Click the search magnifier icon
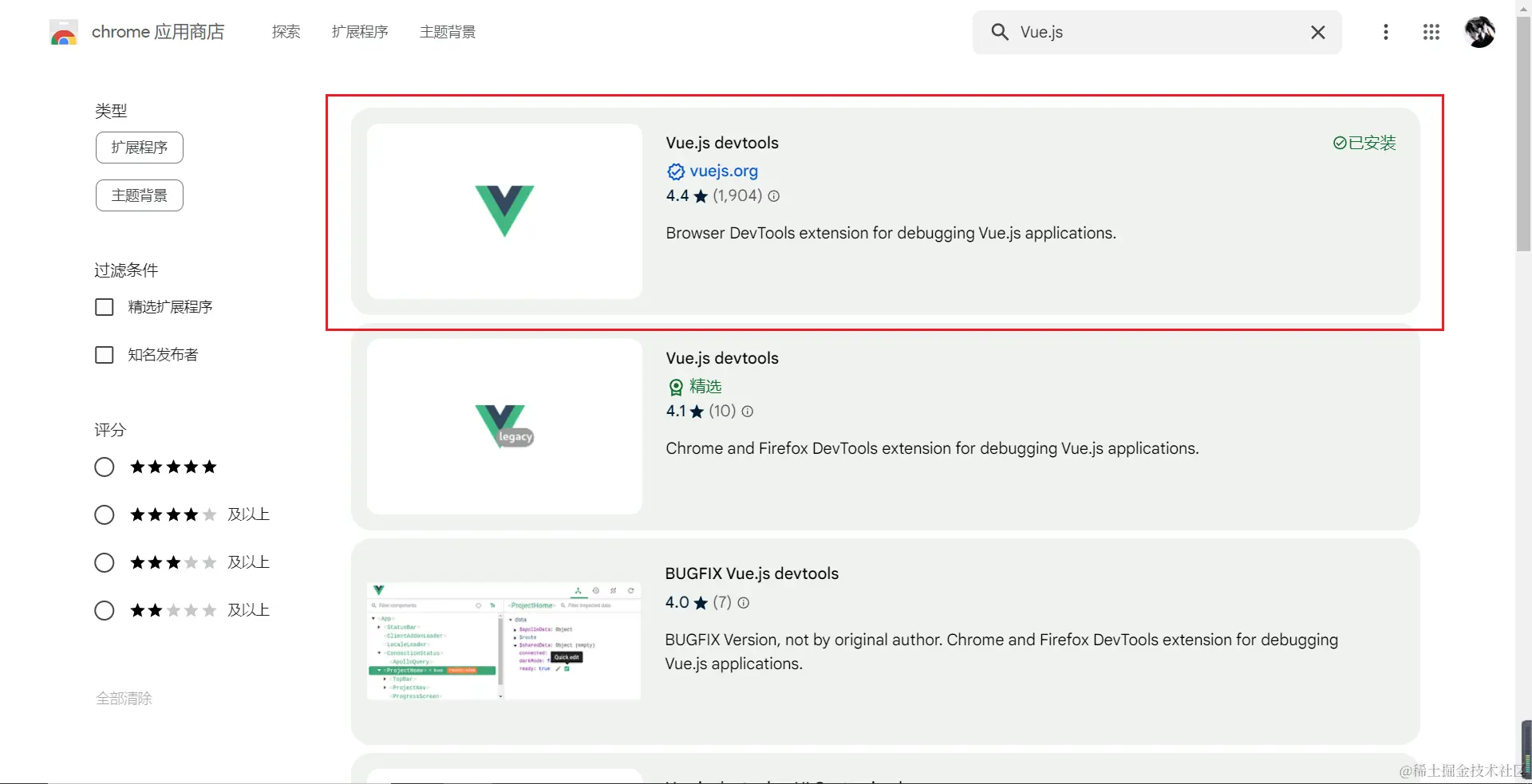Image resolution: width=1532 pixels, height=784 pixels. click(x=1000, y=32)
